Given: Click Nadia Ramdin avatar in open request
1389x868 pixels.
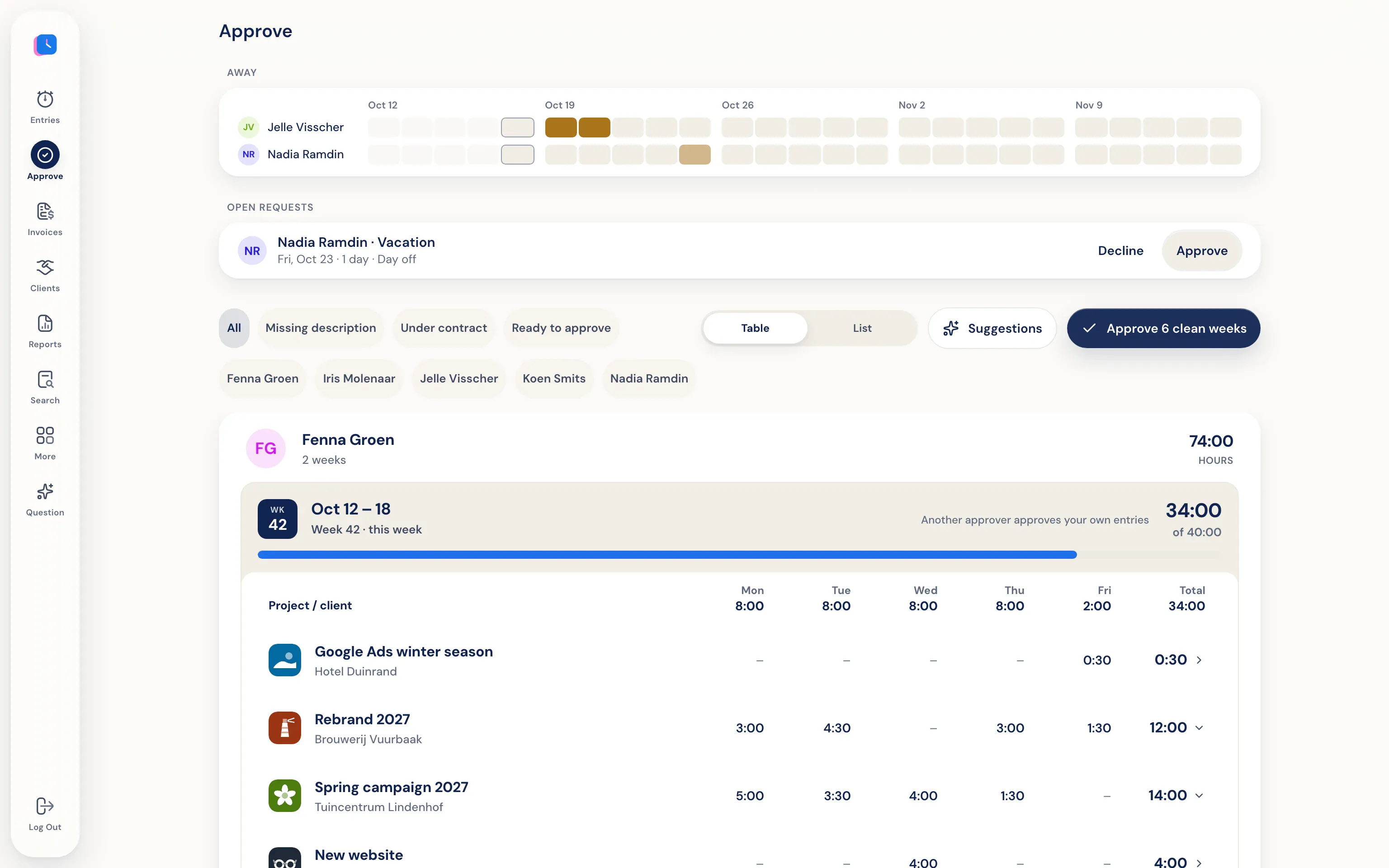Looking at the screenshot, I should 252,251.
